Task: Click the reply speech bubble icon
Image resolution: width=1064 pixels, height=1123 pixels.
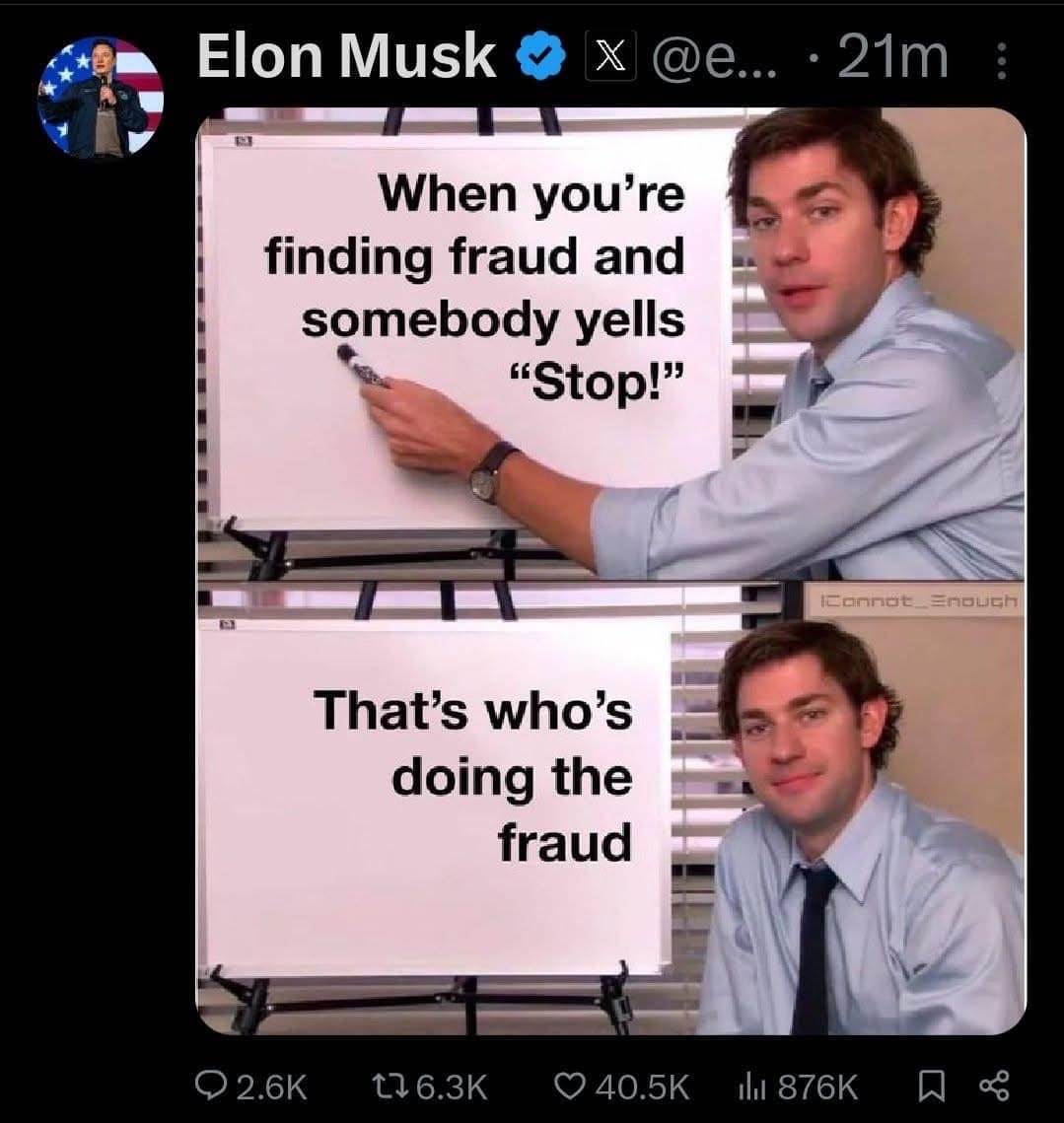Action: (210, 1086)
